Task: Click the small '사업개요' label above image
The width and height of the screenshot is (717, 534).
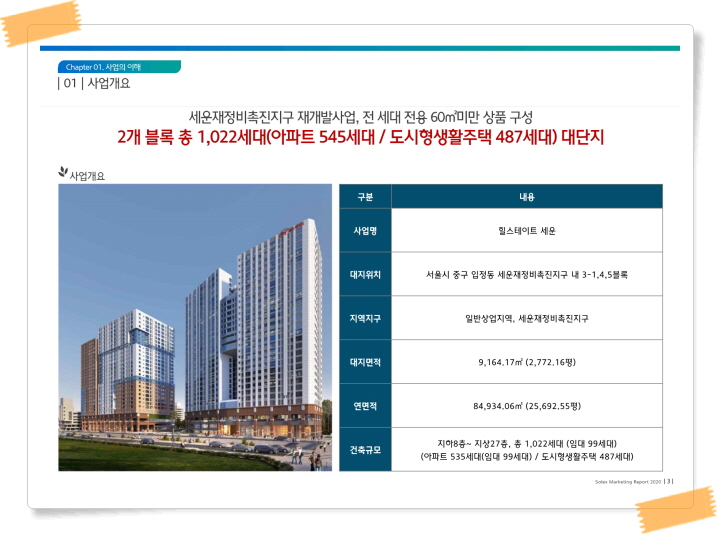Action: pos(87,176)
